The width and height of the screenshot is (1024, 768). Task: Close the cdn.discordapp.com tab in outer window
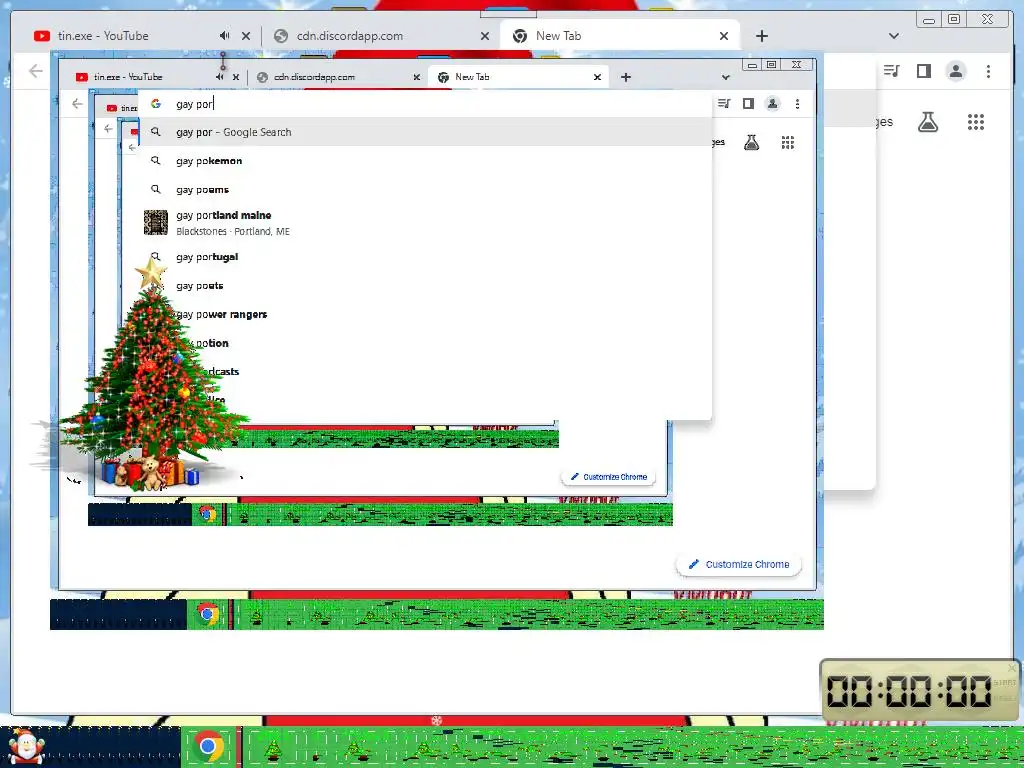point(485,36)
